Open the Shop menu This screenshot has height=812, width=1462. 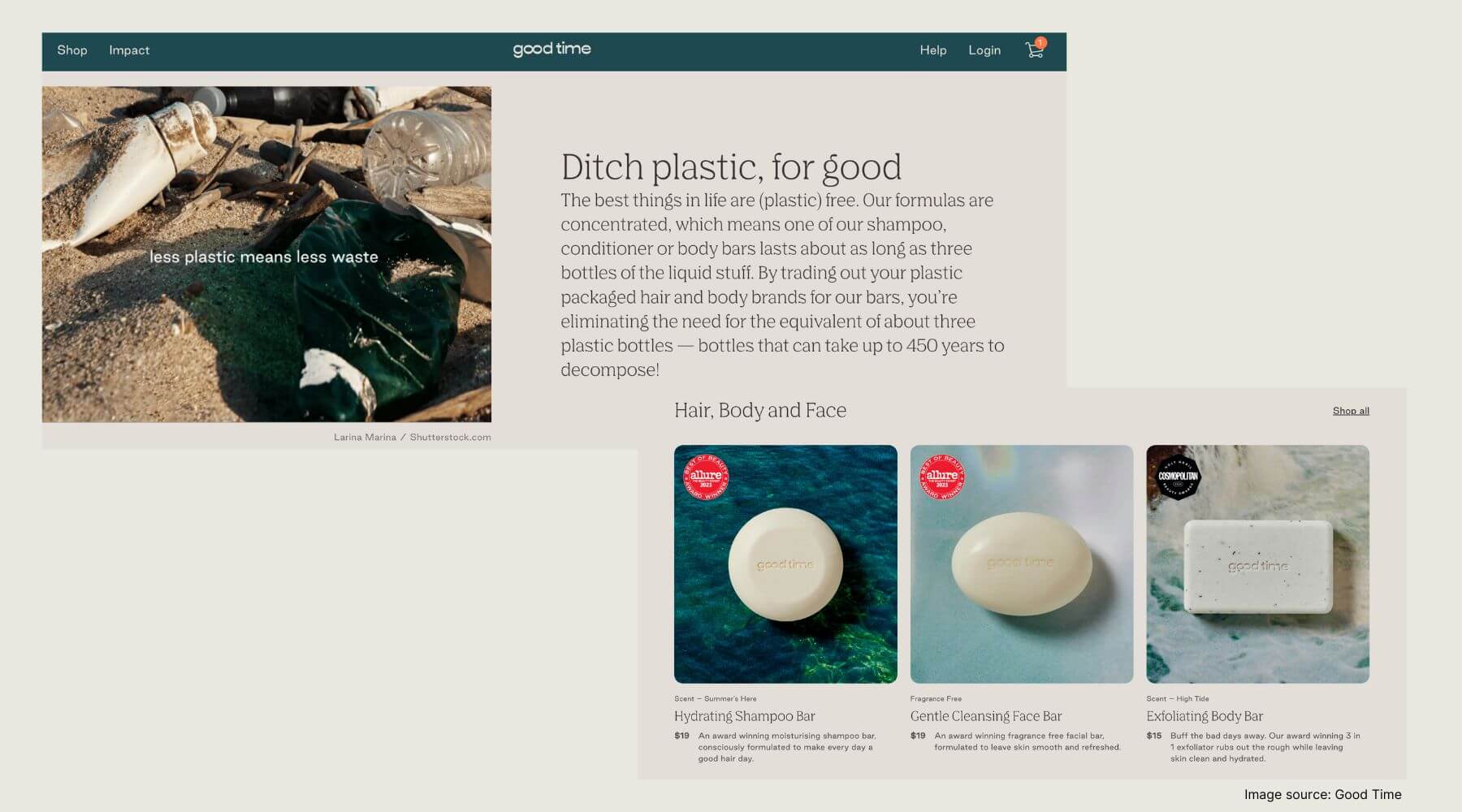72,50
